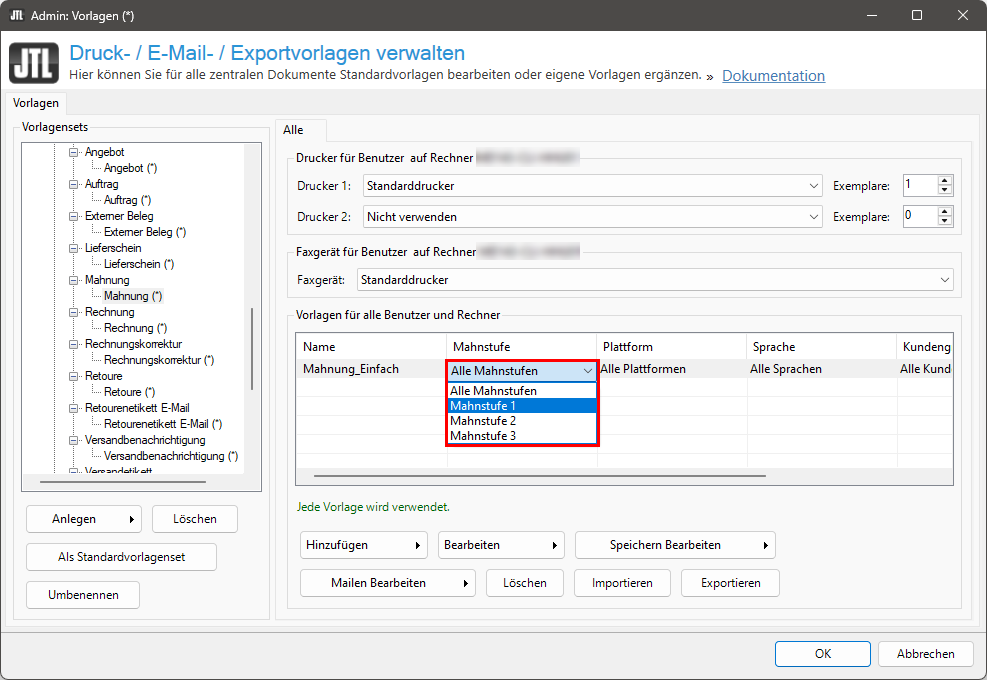Increase Exemplare for Drucker 2
Viewport: 987px width, 680px height.
pyautogui.click(x=944, y=212)
